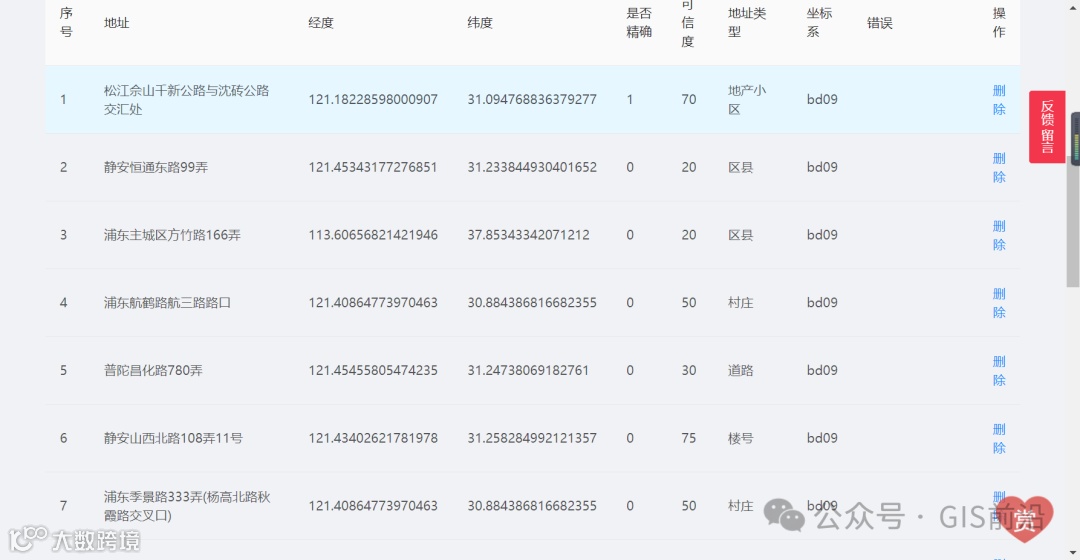Viewport: 1080px width, 560px height.
Task: Delete row 5 普陀昌化路780弄 entry
Action: tap(999, 371)
